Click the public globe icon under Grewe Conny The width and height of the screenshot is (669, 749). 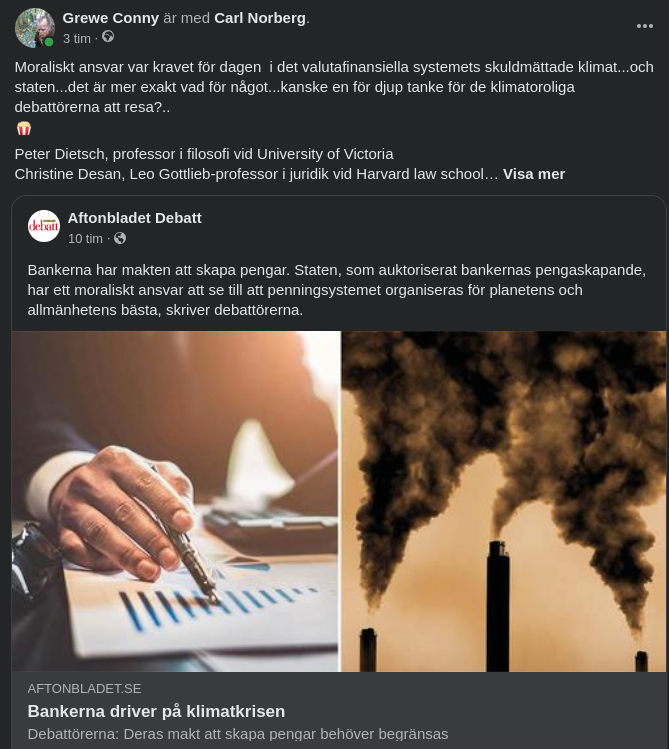[108, 38]
